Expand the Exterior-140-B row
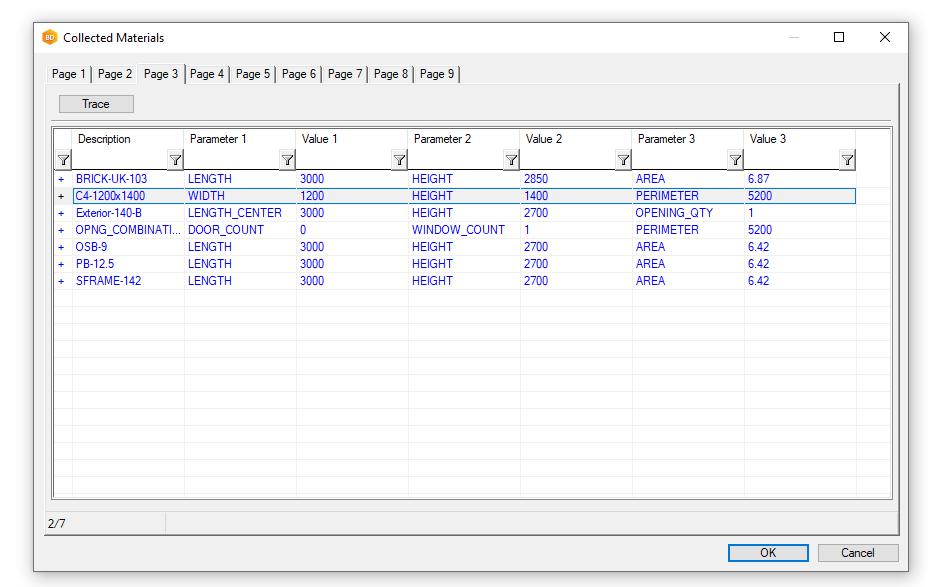 (x=62, y=213)
